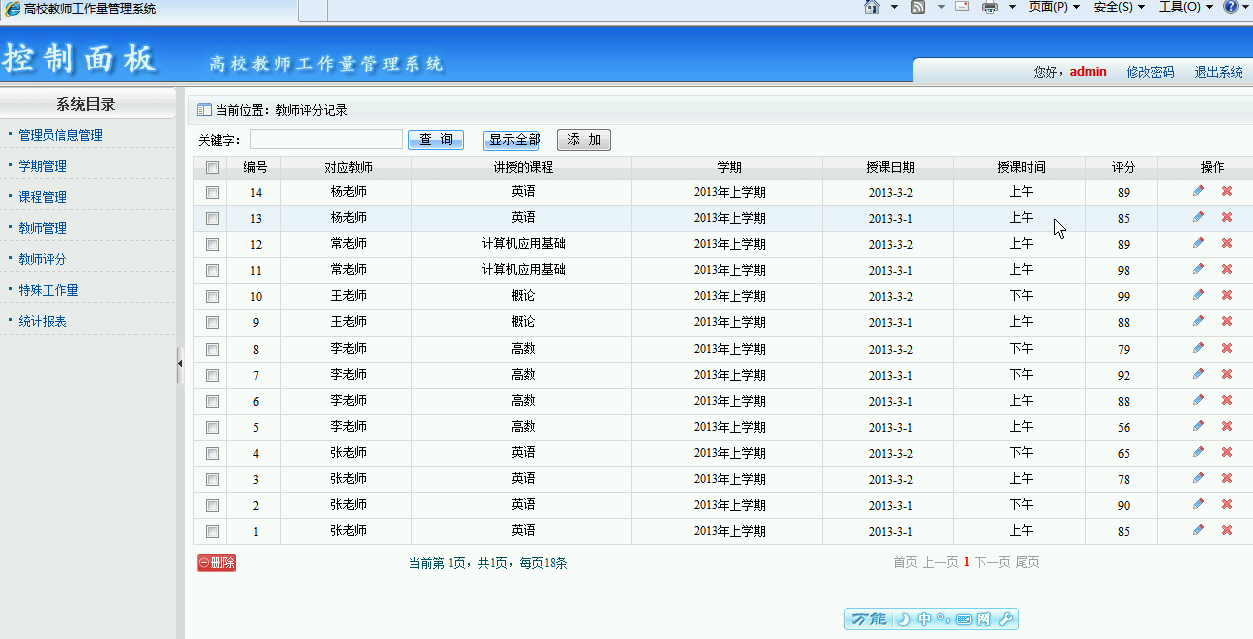The width and height of the screenshot is (1253, 639).
Task: Click the 退出系统 link
Action: 1218,72
